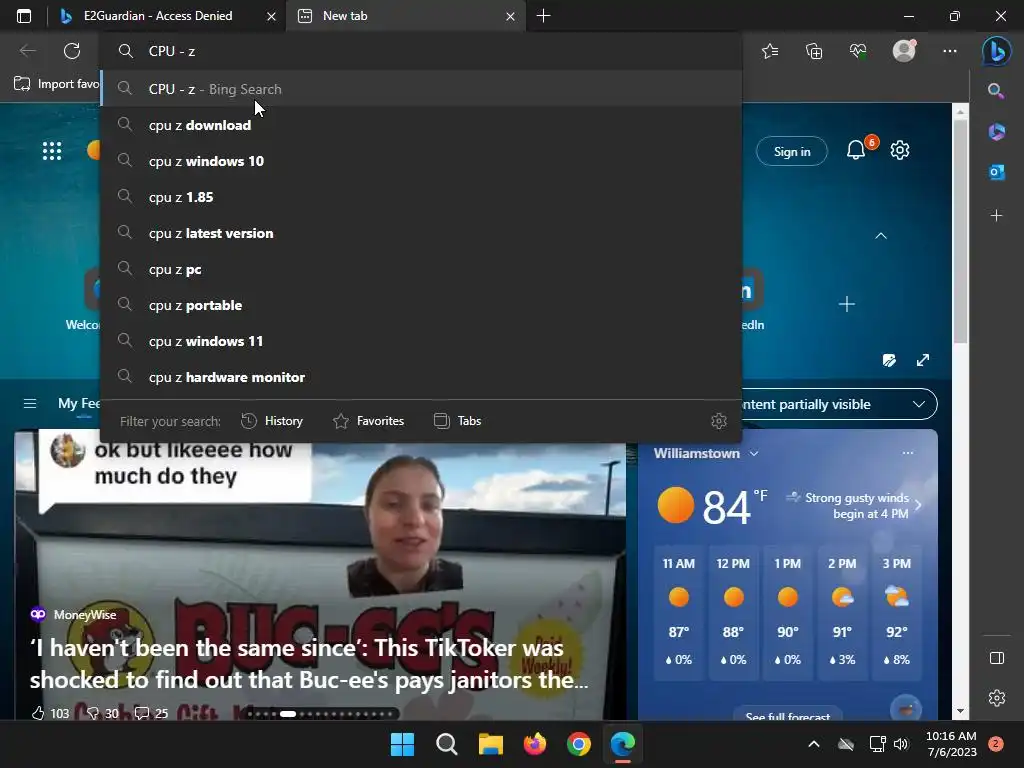Click See full forecast link
This screenshot has height=768, width=1024.
788,715
